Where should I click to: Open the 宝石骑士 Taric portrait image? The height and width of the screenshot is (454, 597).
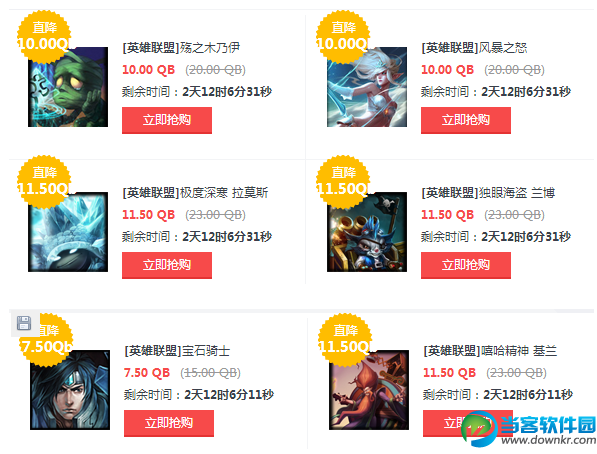[x=70, y=390]
